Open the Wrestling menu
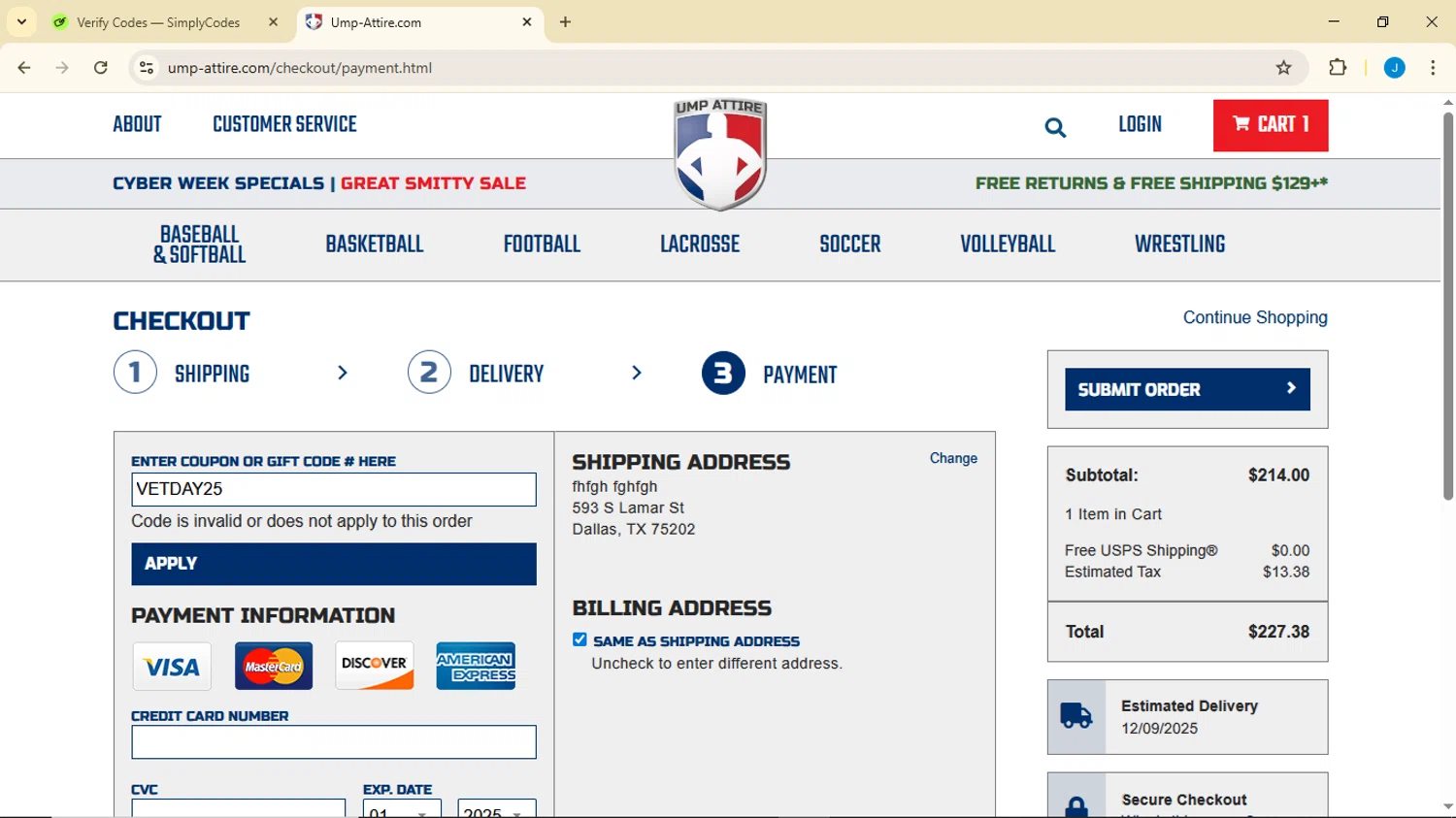This screenshot has width=1456, height=818. click(x=1180, y=245)
